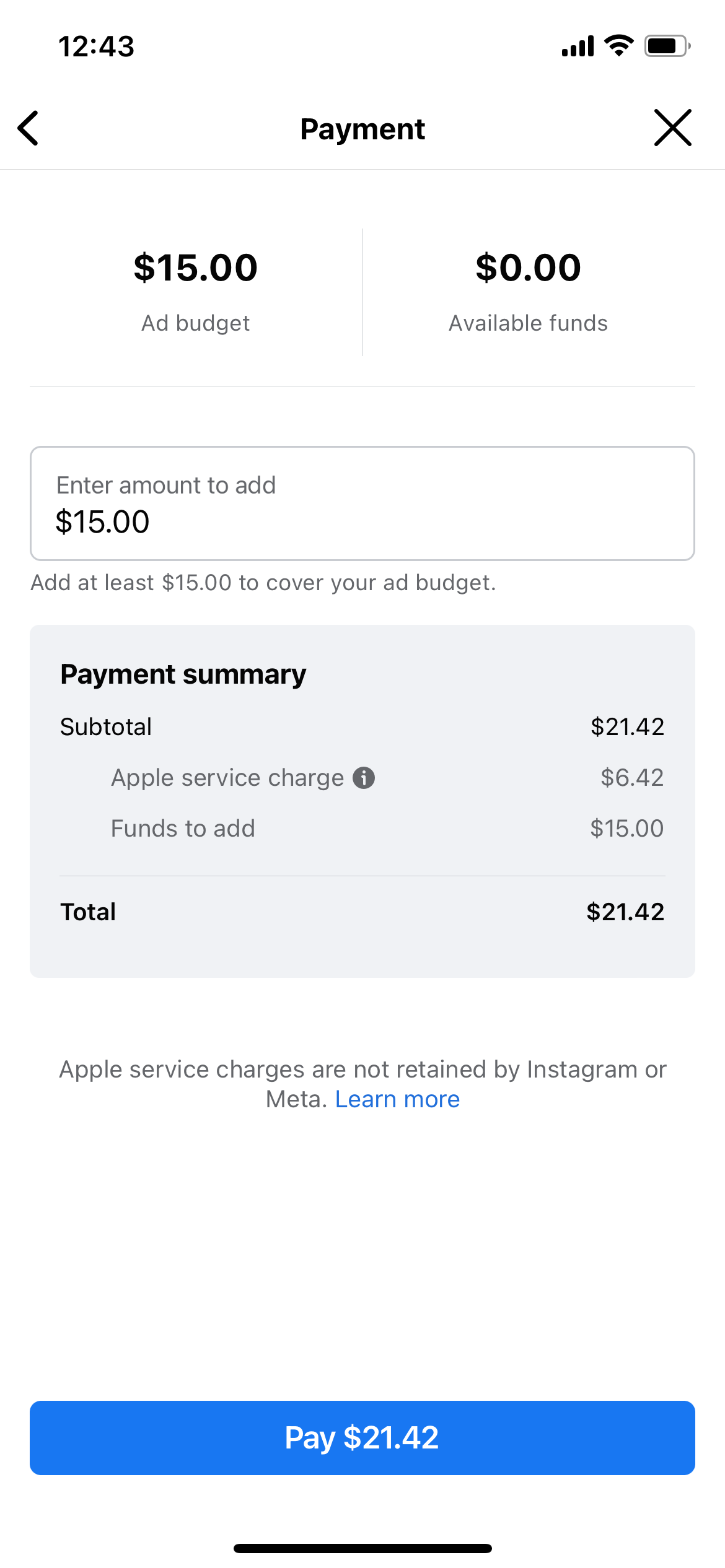Viewport: 725px width, 1568px height.
Task: Click the Enter amount to add field
Action: (362, 503)
